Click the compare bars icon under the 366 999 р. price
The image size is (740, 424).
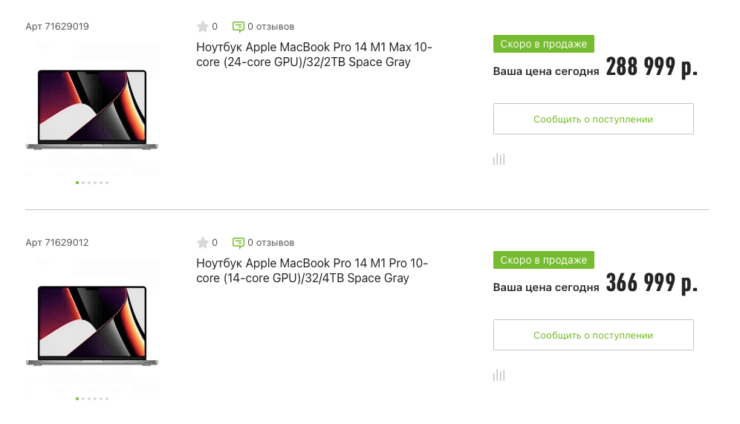pos(499,375)
